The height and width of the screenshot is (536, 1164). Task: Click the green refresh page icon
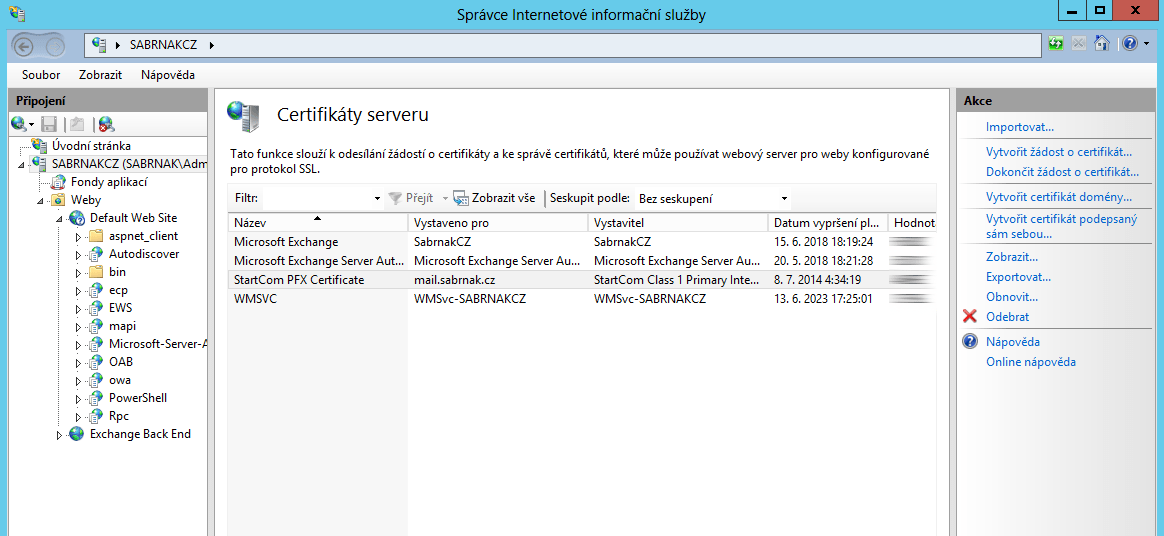tap(1056, 44)
